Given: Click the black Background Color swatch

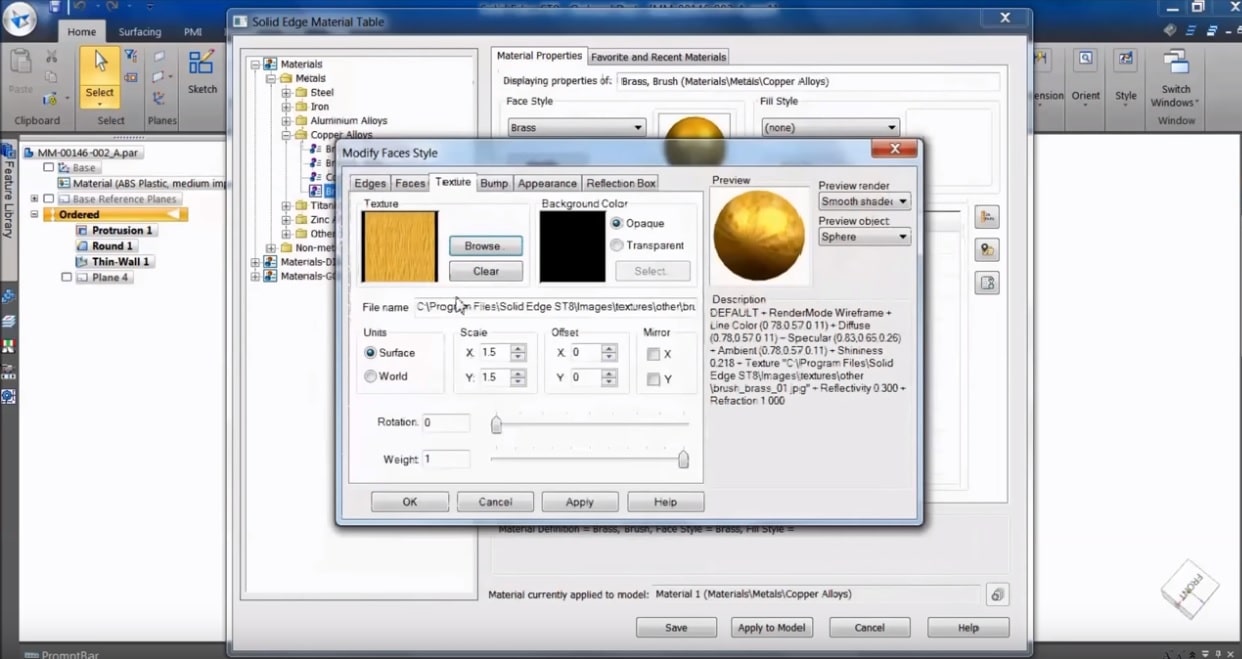Looking at the screenshot, I should (x=573, y=246).
